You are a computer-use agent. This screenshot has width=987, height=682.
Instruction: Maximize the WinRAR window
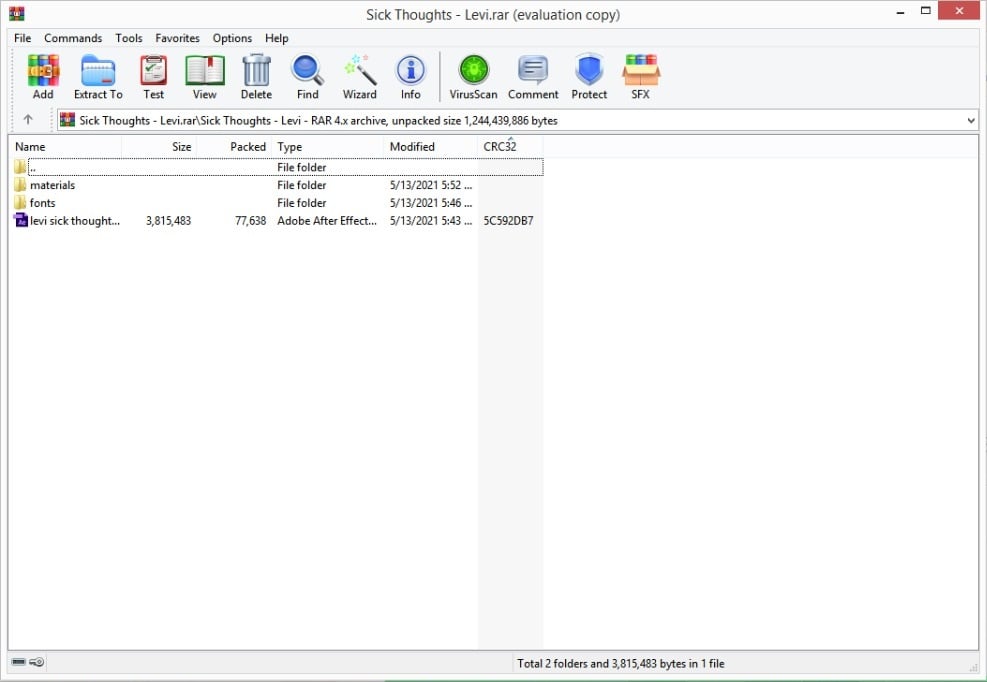tap(925, 11)
